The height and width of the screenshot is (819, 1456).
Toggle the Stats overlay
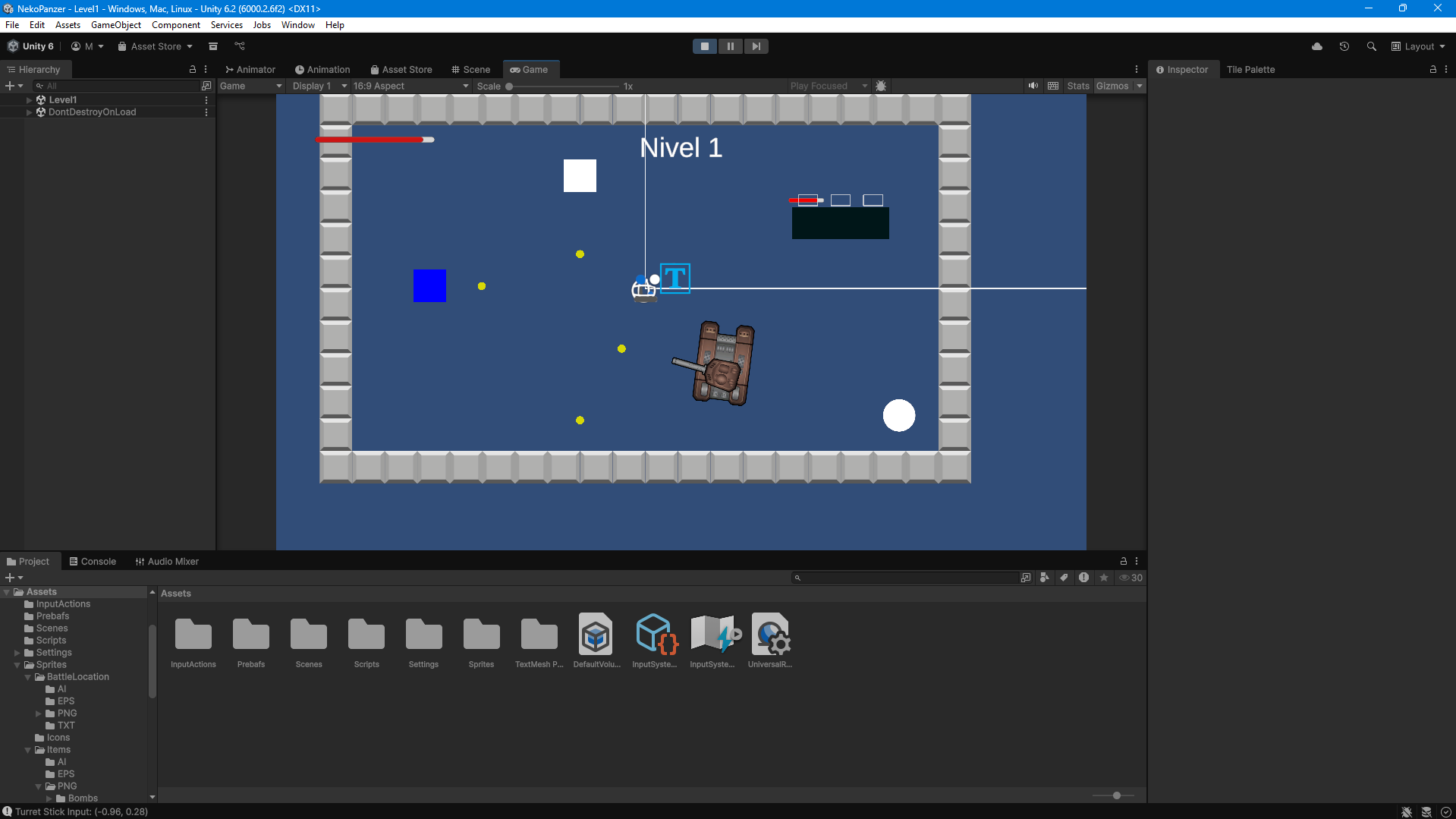tap(1077, 86)
